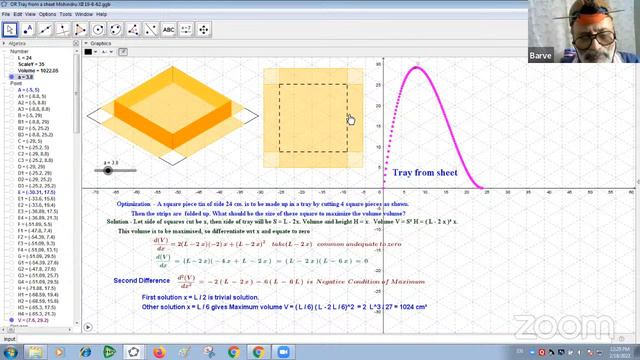Click the Barve webcam thumbnail

point(584,31)
